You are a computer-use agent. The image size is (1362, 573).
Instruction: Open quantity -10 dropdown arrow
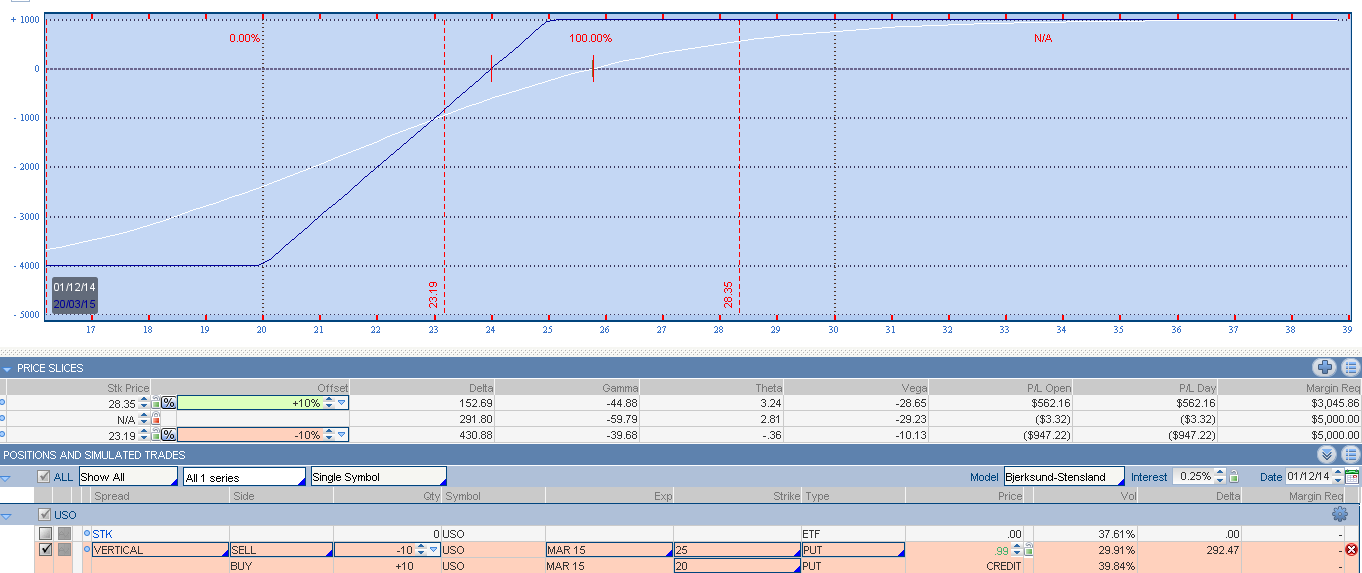point(434,550)
